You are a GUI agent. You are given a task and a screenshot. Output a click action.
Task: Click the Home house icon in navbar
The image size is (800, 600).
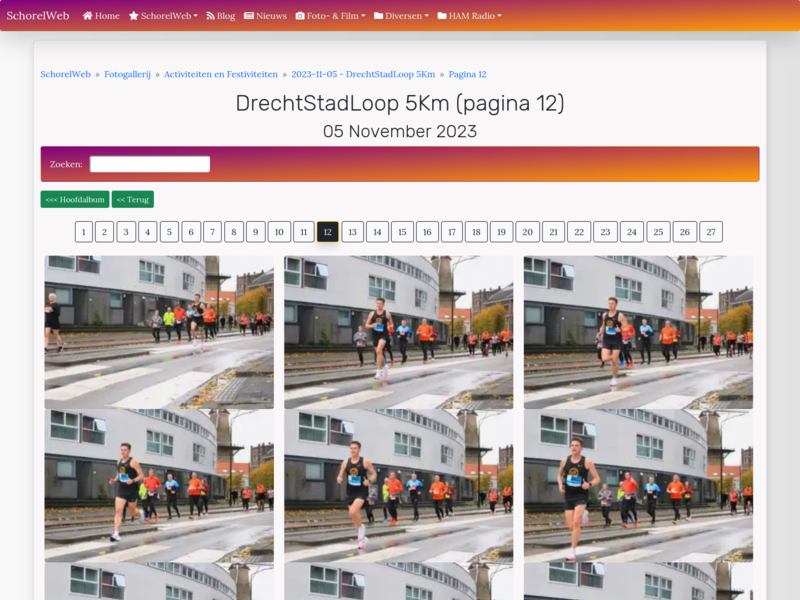coord(88,16)
